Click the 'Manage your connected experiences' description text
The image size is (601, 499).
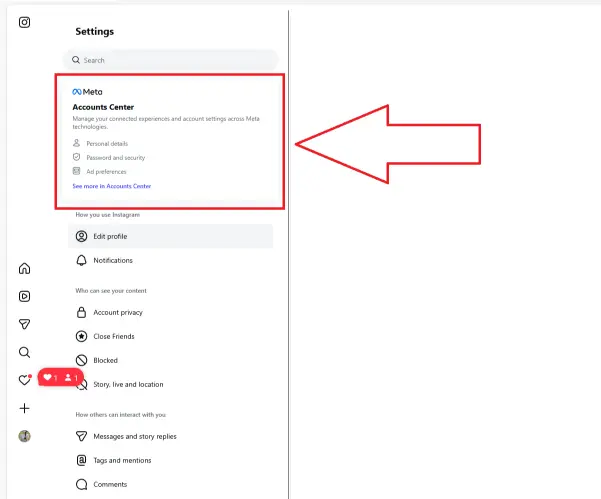tap(166, 123)
